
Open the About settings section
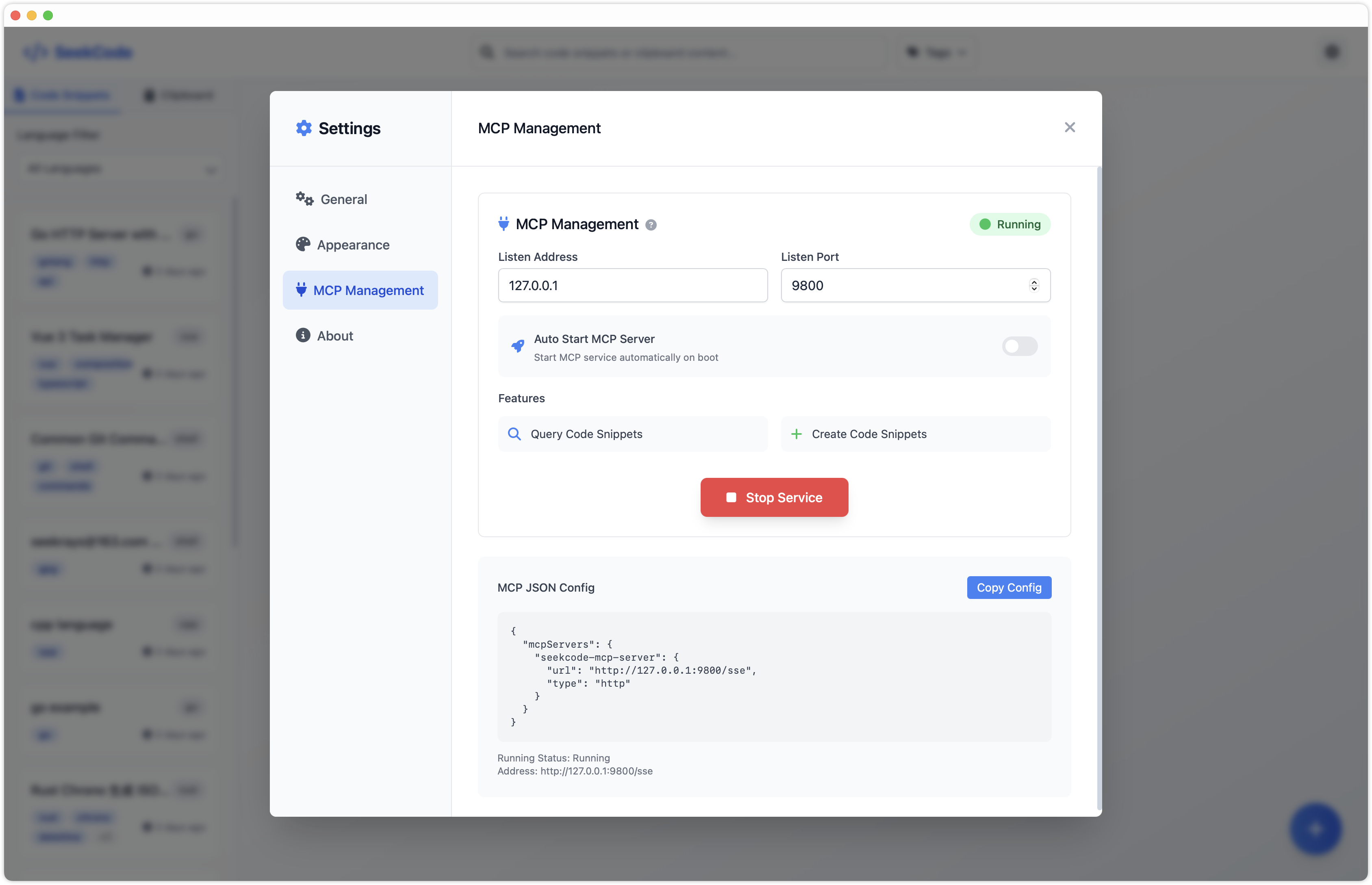[334, 336]
